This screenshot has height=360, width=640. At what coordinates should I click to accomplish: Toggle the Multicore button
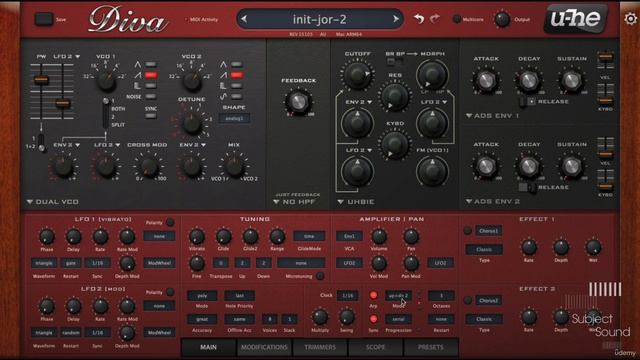click(x=457, y=19)
